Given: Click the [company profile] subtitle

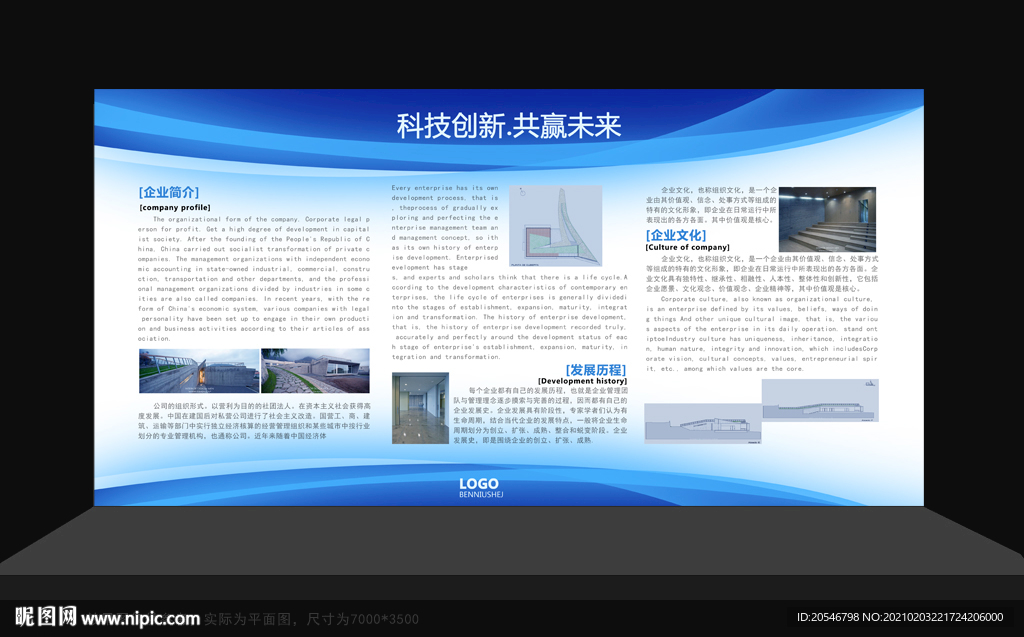Looking at the screenshot, I should [x=175, y=208].
